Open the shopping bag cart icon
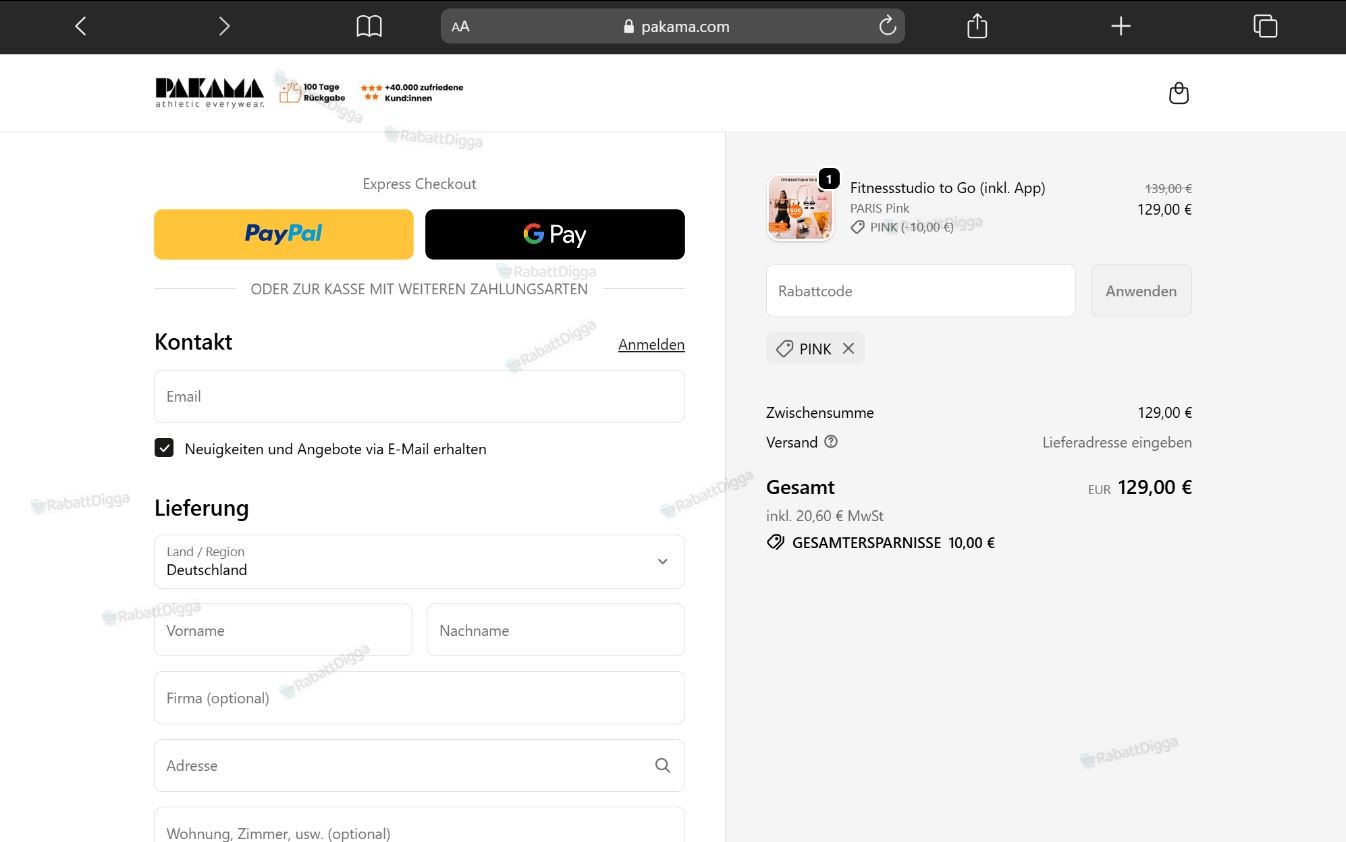Viewport: 1346px width, 842px height. 1179,93
